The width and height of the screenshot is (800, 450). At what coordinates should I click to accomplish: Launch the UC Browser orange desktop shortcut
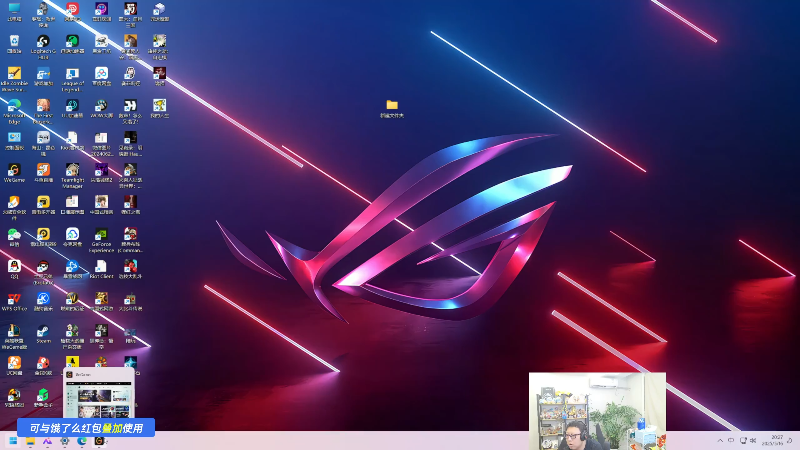(x=14, y=366)
